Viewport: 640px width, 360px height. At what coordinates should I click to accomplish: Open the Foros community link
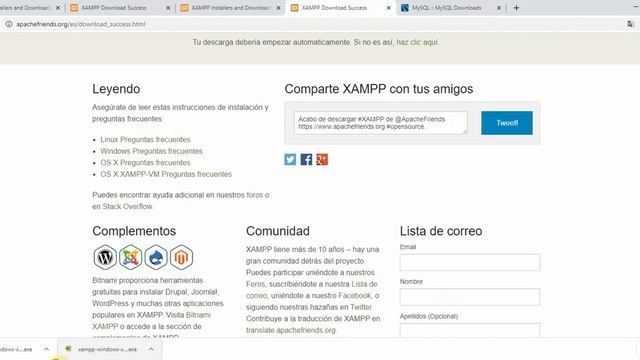pyautogui.click(x=255, y=284)
